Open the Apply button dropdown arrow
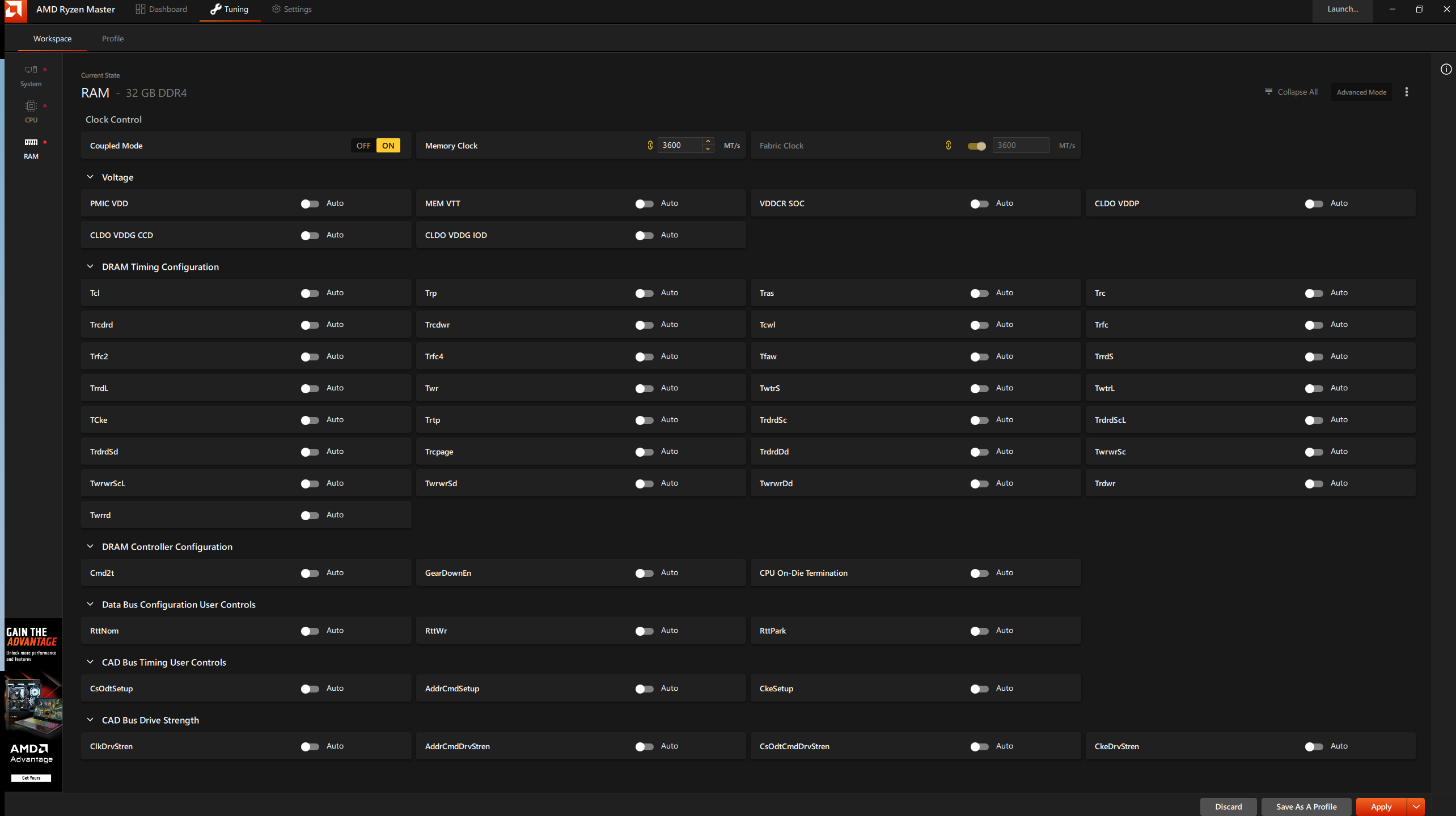The height and width of the screenshot is (816, 1456). pos(1416,806)
